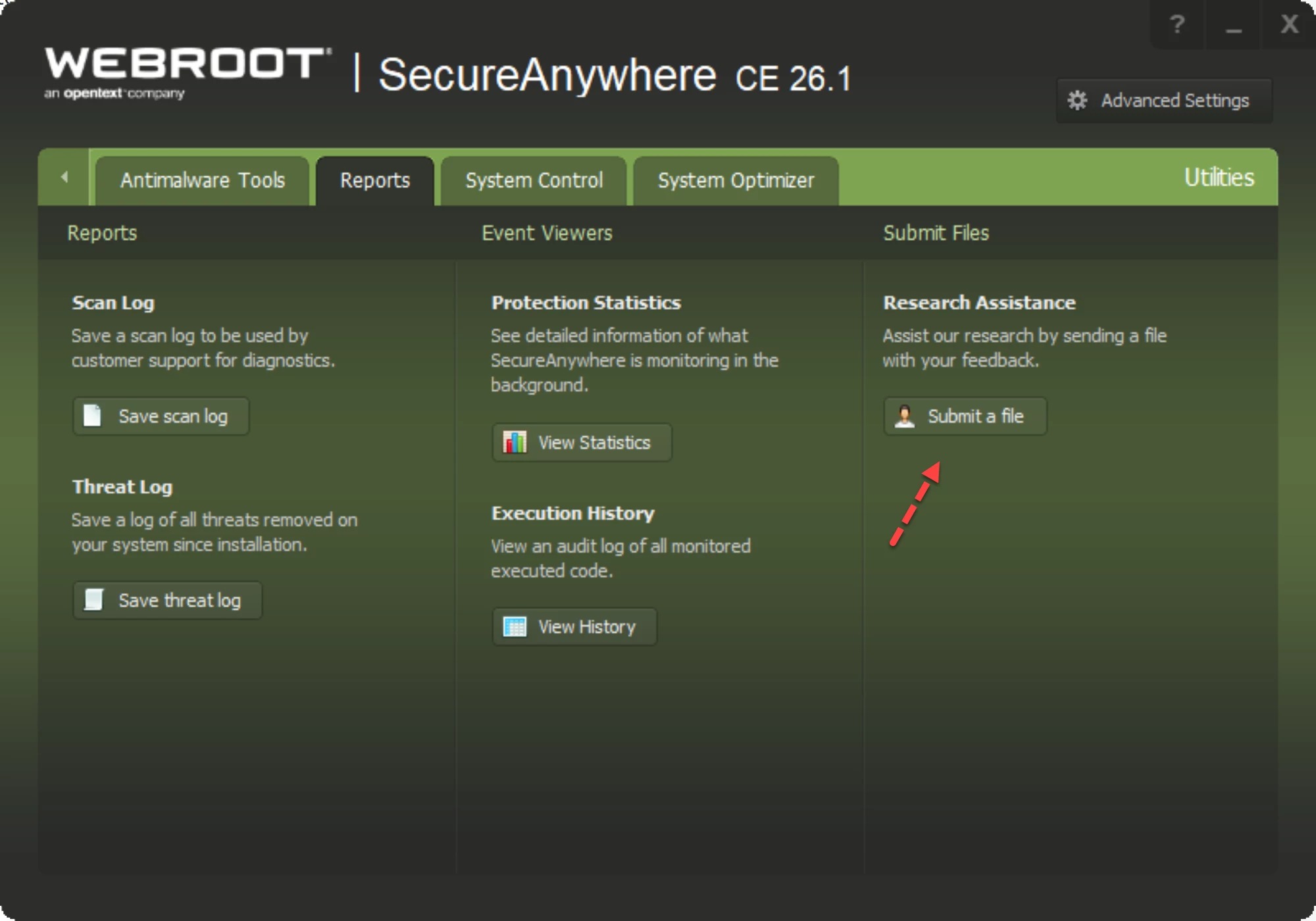The height and width of the screenshot is (921, 1316).
Task: Click the person icon on Submit a file
Action: [x=905, y=416]
